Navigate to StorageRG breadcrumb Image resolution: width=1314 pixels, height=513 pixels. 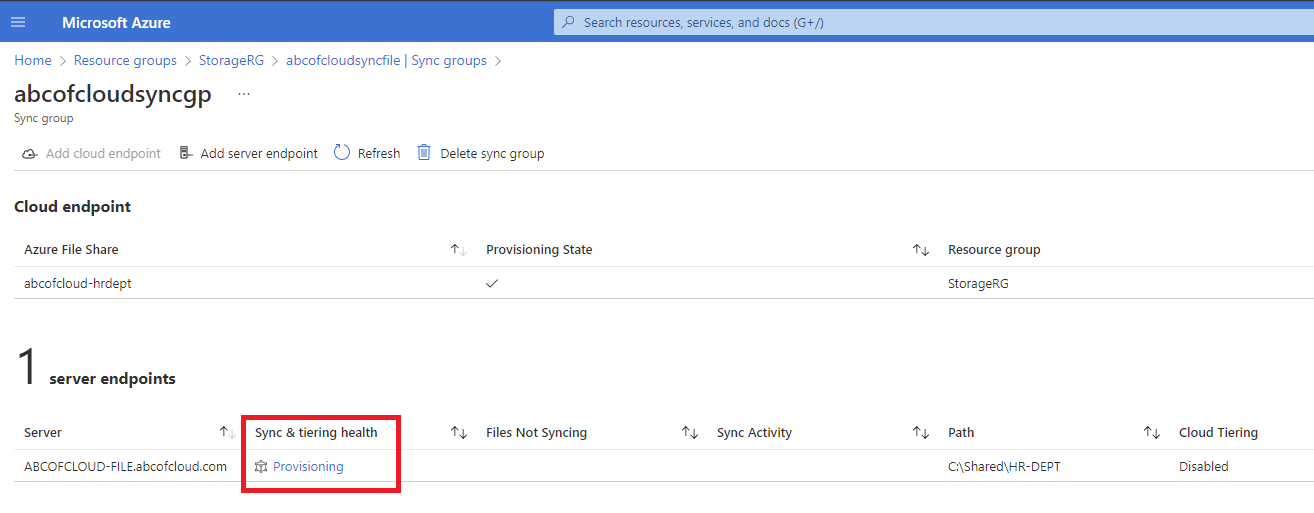pos(231,61)
